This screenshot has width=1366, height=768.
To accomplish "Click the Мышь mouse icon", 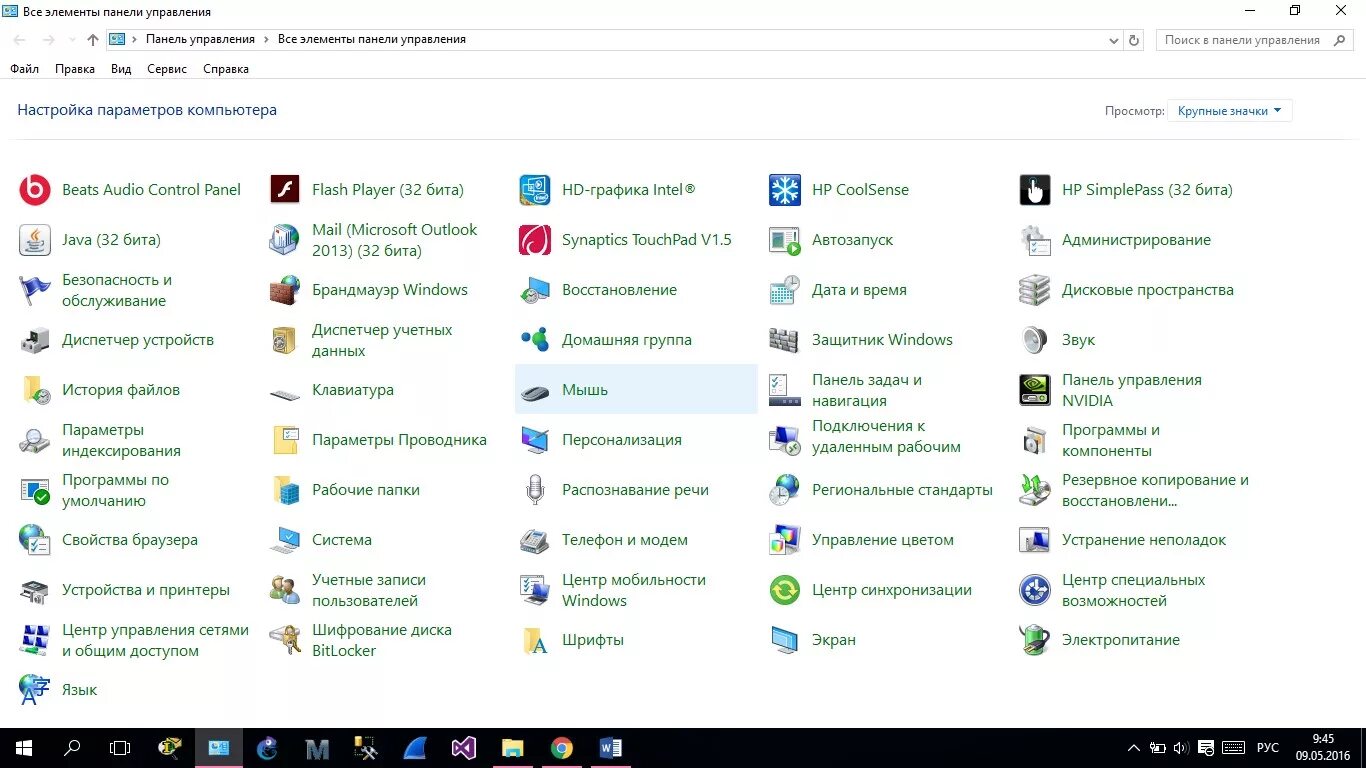I will tap(535, 391).
